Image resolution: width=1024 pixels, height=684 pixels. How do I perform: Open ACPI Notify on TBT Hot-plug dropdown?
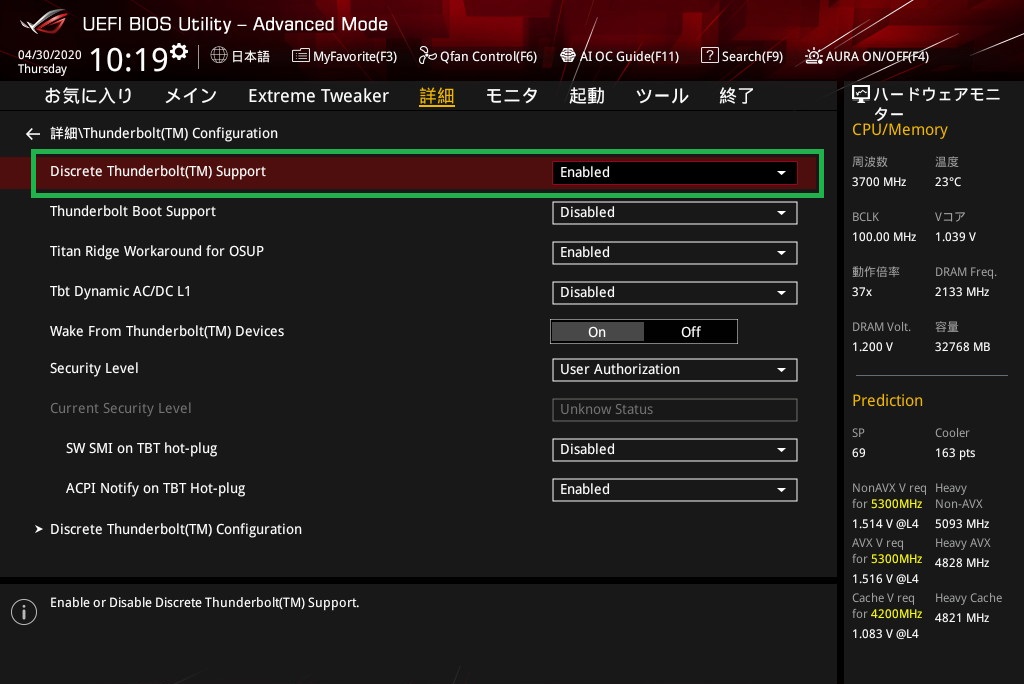[x=674, y=489]
